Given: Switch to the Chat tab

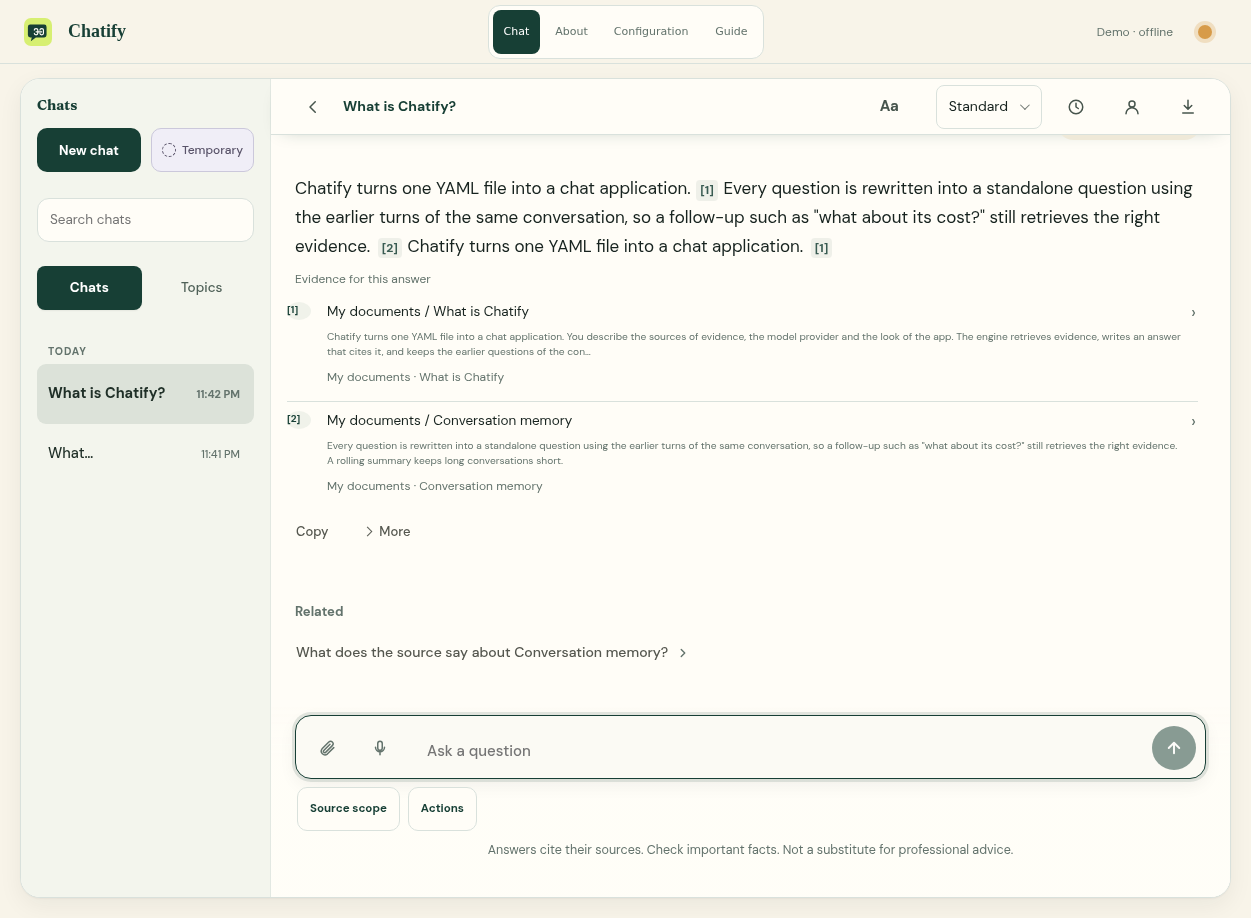Looking at the screenshot, I should click(x=516, y=32).
